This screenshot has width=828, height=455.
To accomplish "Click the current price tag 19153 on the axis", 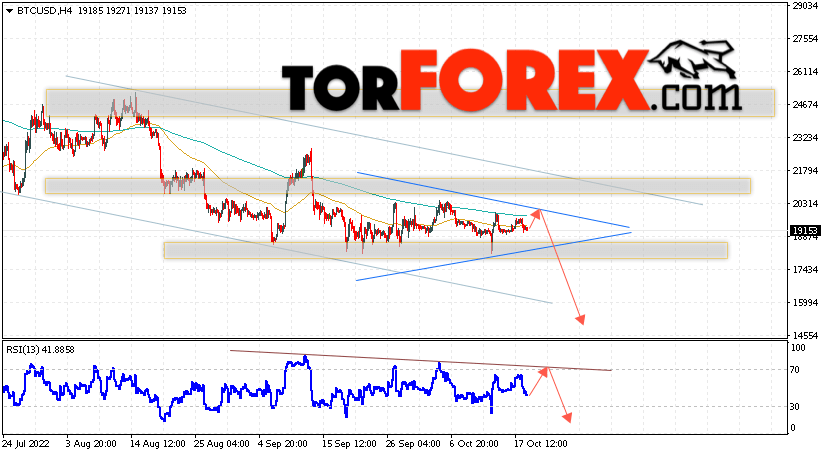I will click(804, 231).
